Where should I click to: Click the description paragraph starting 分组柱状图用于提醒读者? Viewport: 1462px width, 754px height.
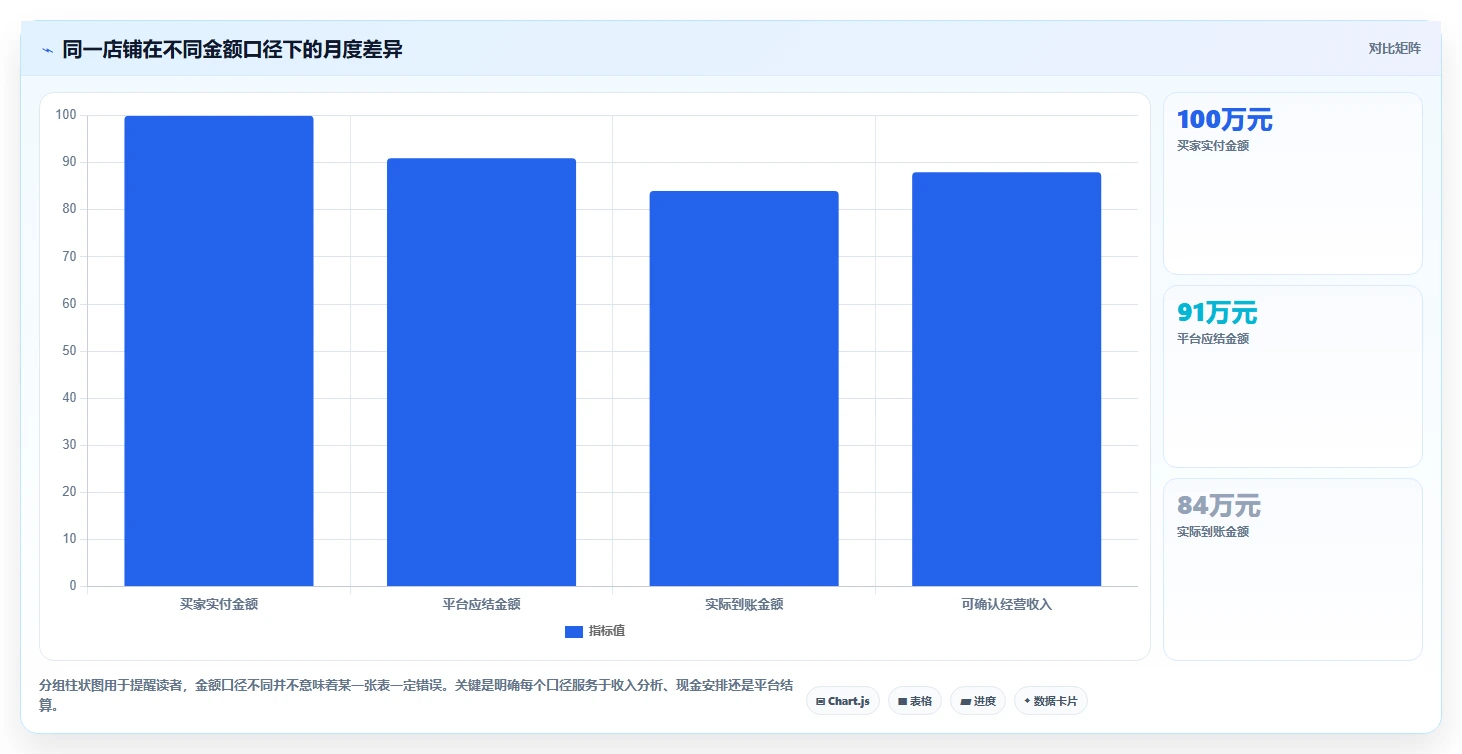(417, 695)
